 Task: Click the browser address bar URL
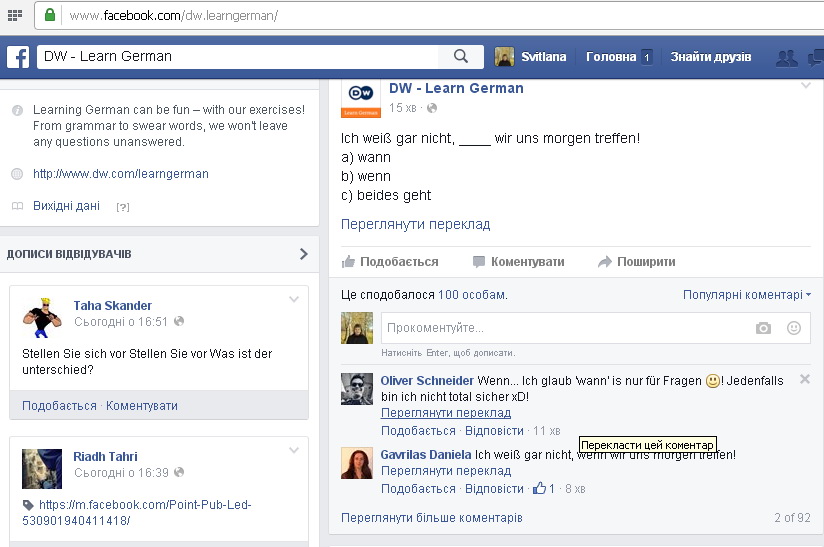(x=173, y=16)
